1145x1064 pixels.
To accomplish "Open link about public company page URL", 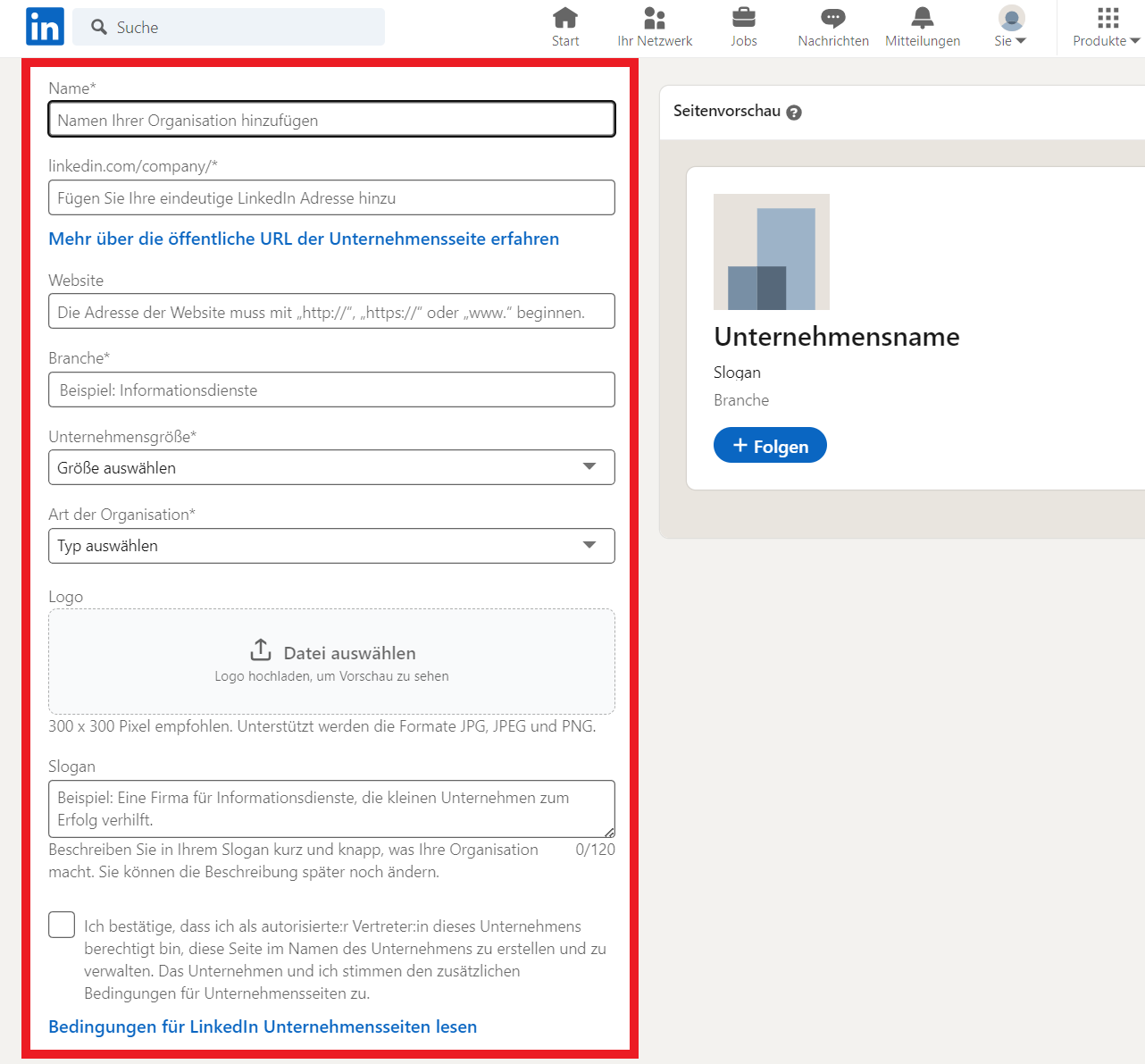I will tap(304, 239).
